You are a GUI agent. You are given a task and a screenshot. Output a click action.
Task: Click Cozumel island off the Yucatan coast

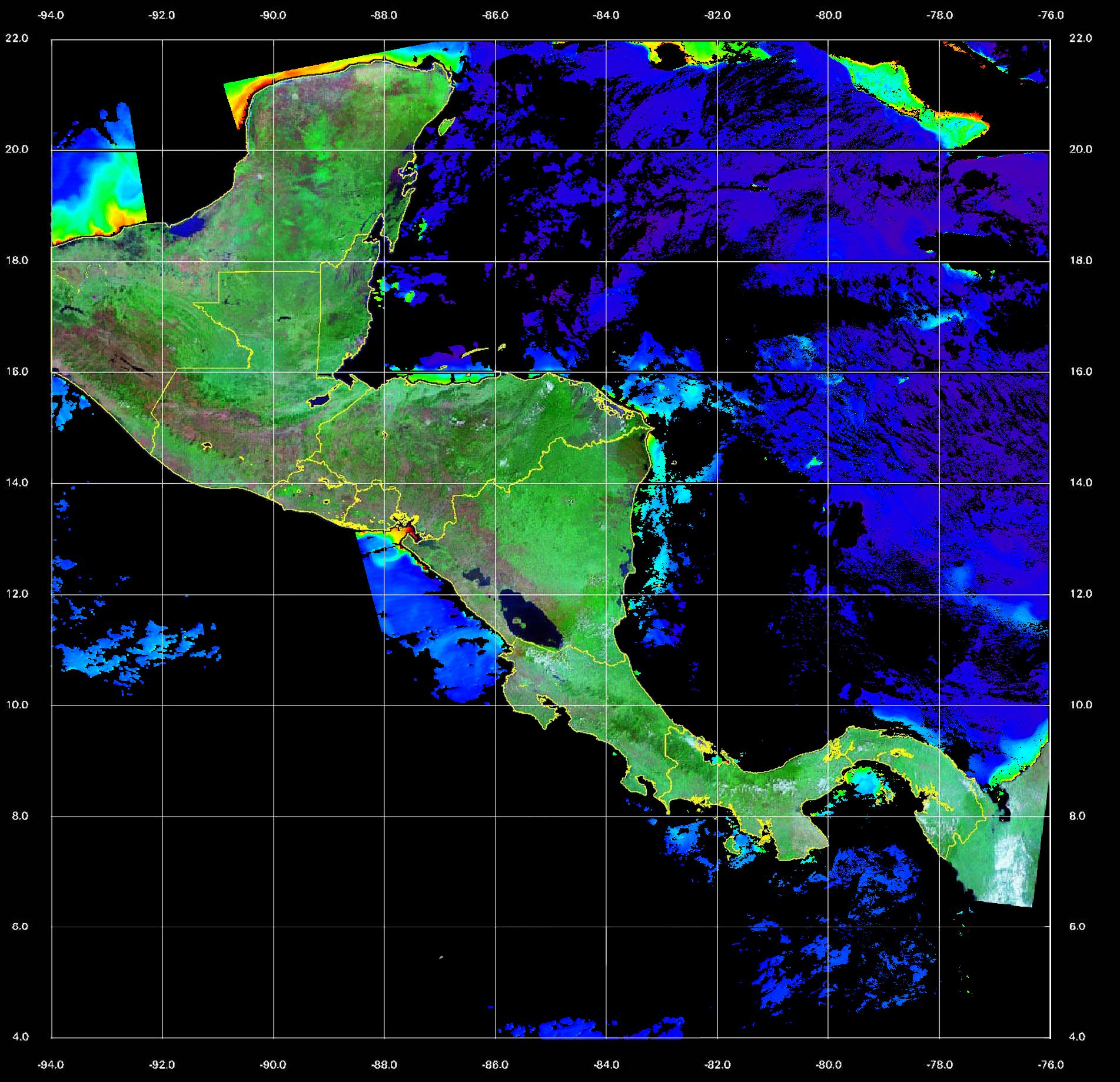(447, 125)
